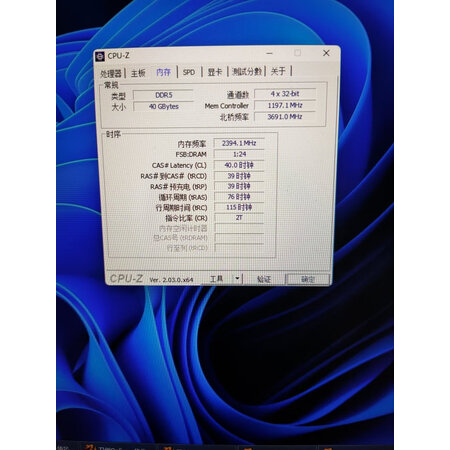Expand the 工具 dropdown arrow
The height and width of the screenshot is (450, 450).
point(237,278)
